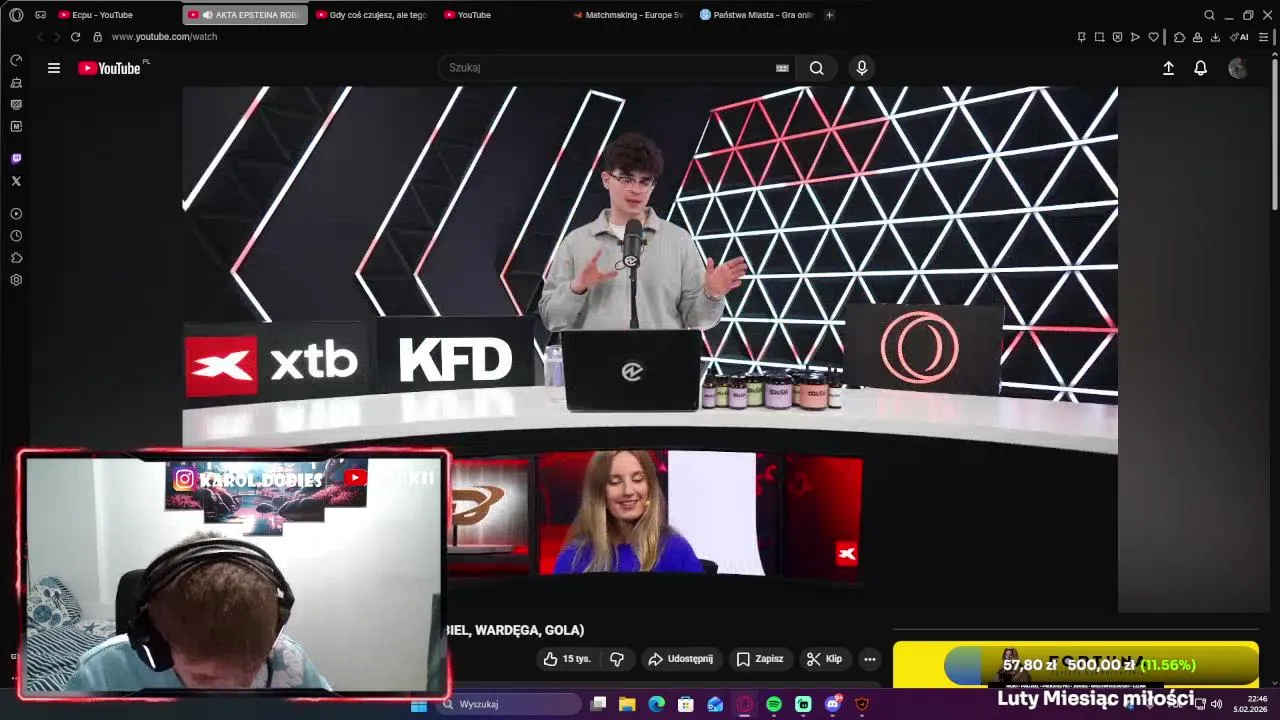
Task: Switch to the 'Ecpu - YouTube' tab
Action: coord(115,15)
